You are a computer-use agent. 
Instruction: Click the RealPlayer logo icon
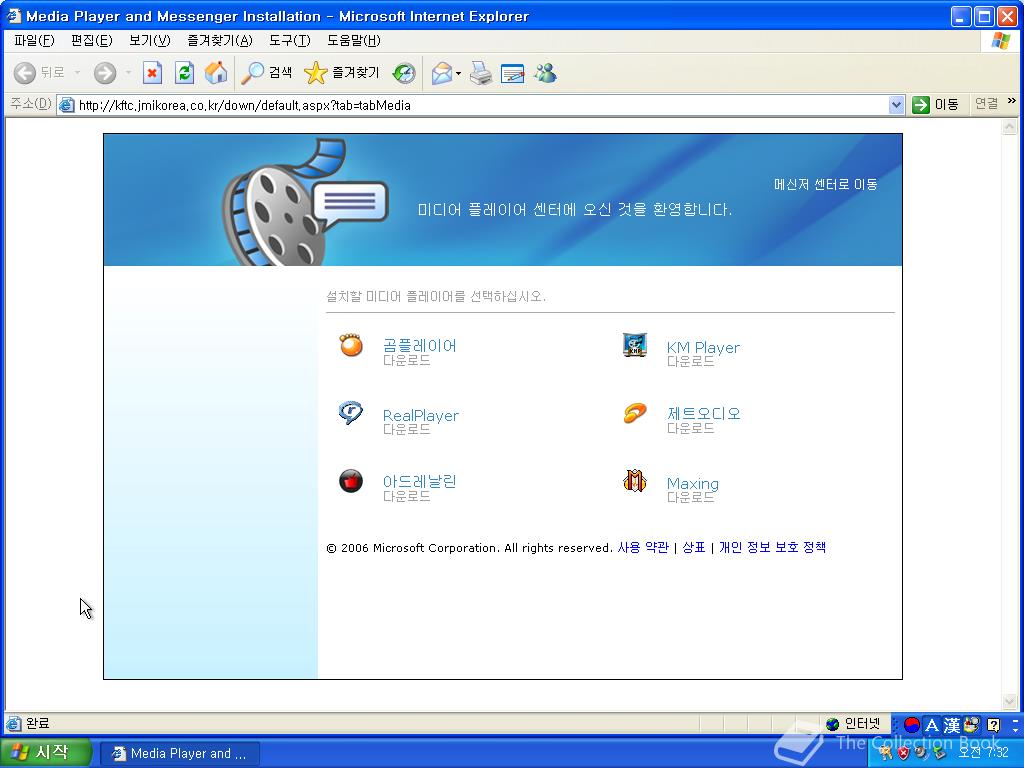(x=351, y=413)
